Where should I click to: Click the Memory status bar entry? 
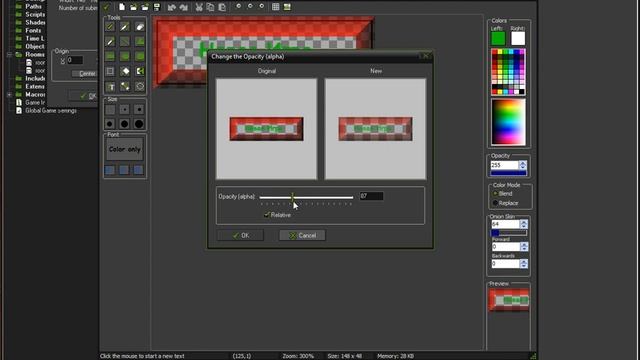(x=395, y=356)
